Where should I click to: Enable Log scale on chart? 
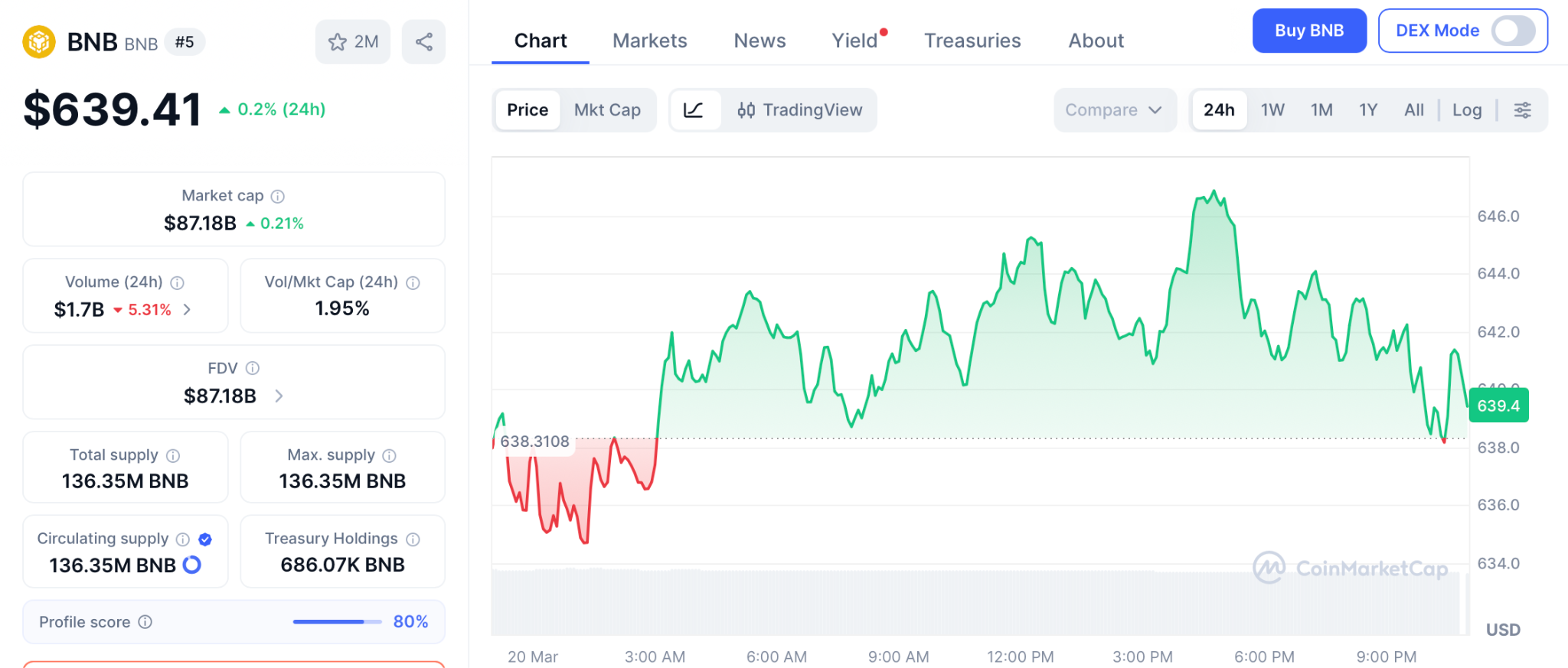(1466, 110)
